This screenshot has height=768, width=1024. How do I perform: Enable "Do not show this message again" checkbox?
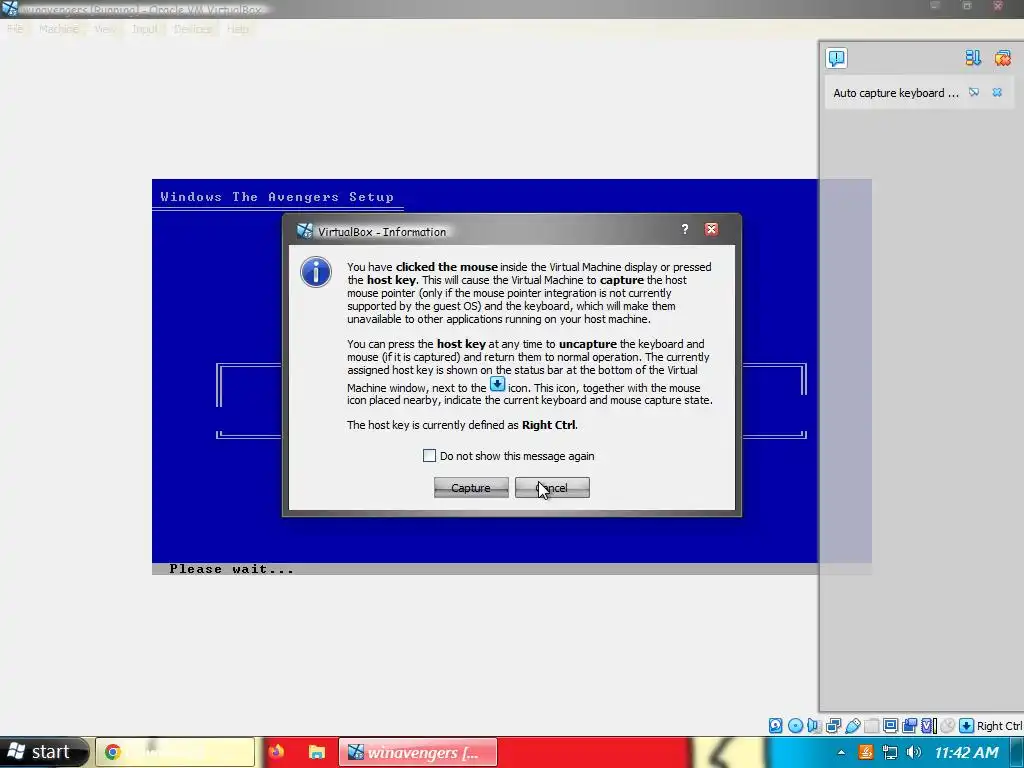pyautogui.click(x=429, y=456)
